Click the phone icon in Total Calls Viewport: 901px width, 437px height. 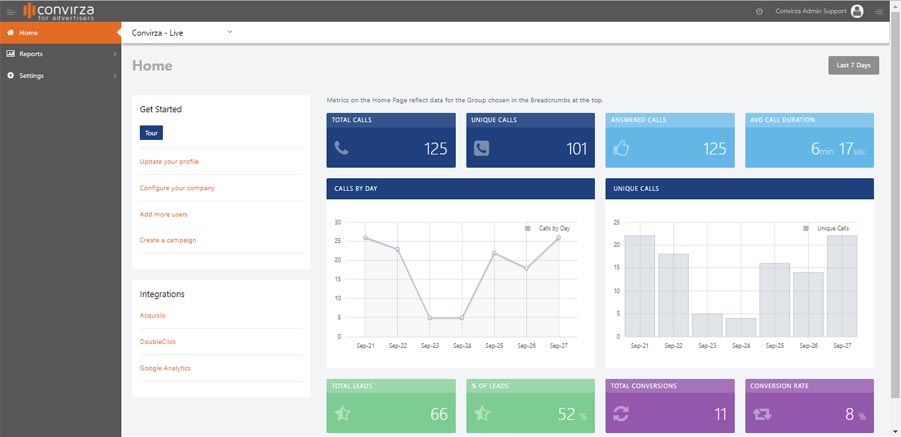(x=342, y=149)
